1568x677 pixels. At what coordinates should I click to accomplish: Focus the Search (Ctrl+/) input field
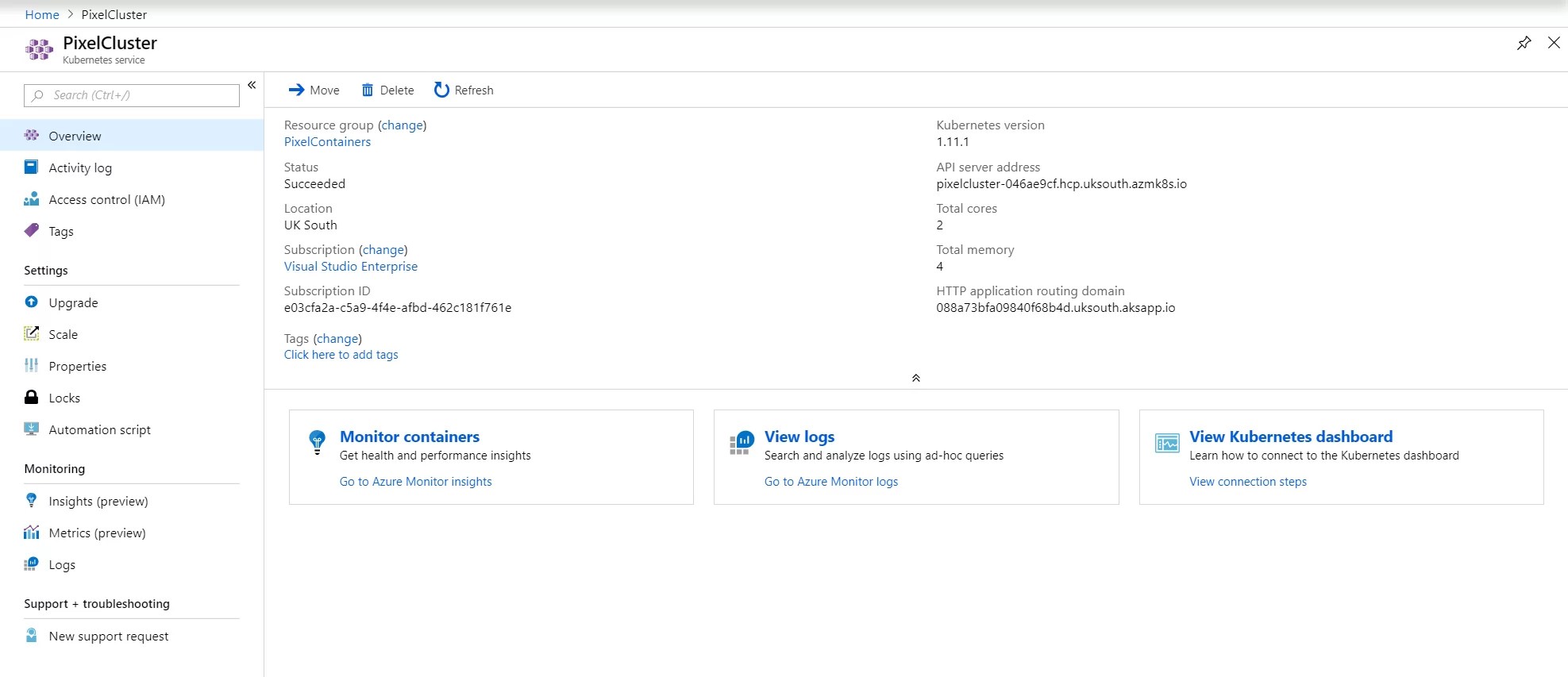coord(132,95)
